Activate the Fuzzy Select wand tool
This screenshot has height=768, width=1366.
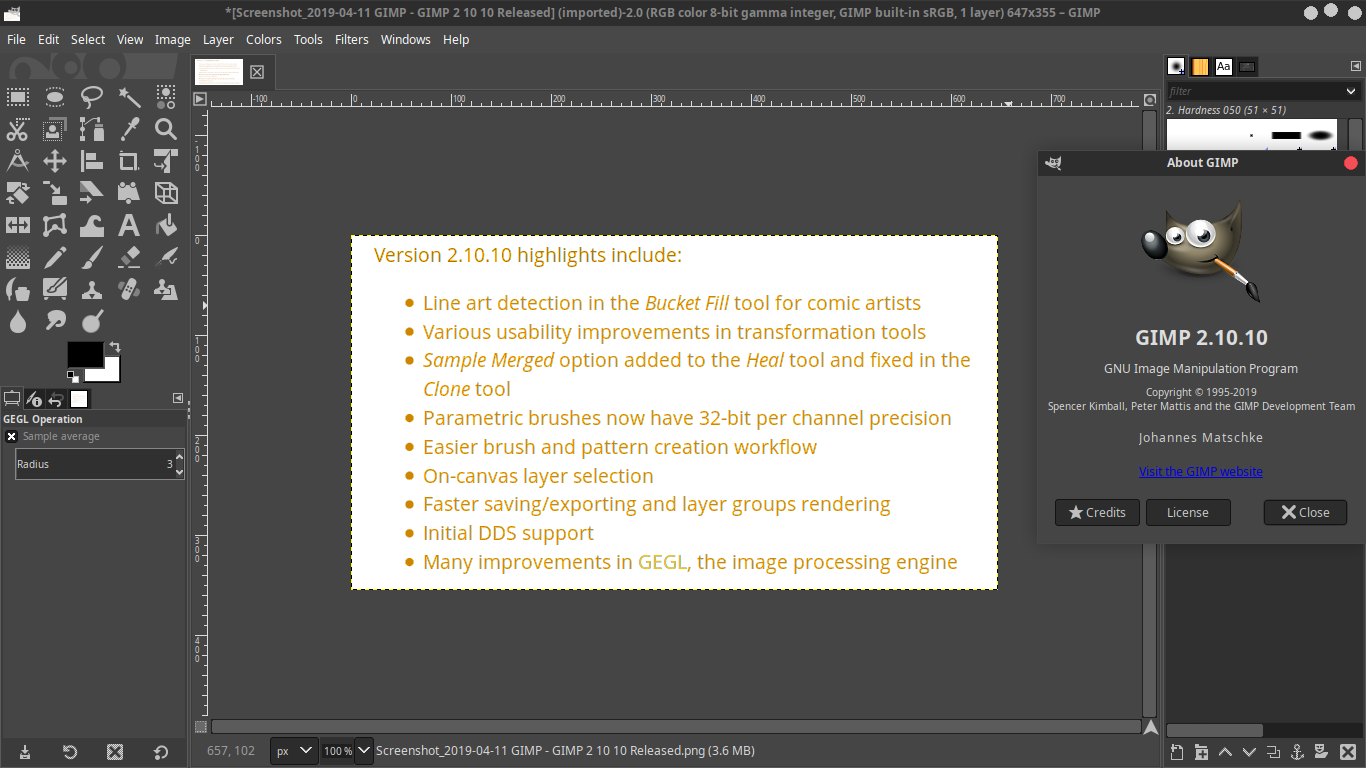[x=129, y=97]
